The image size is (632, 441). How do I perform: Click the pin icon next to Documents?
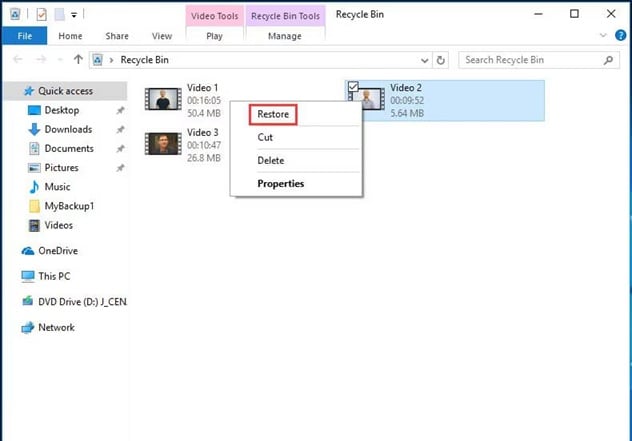120,149
